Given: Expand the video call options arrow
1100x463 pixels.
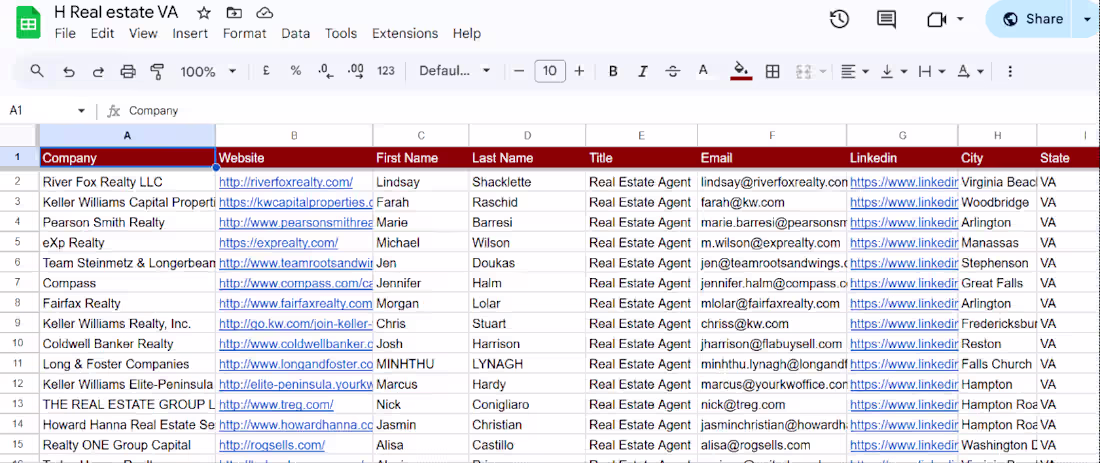Looking at the screenshot, I should (960, 19).
